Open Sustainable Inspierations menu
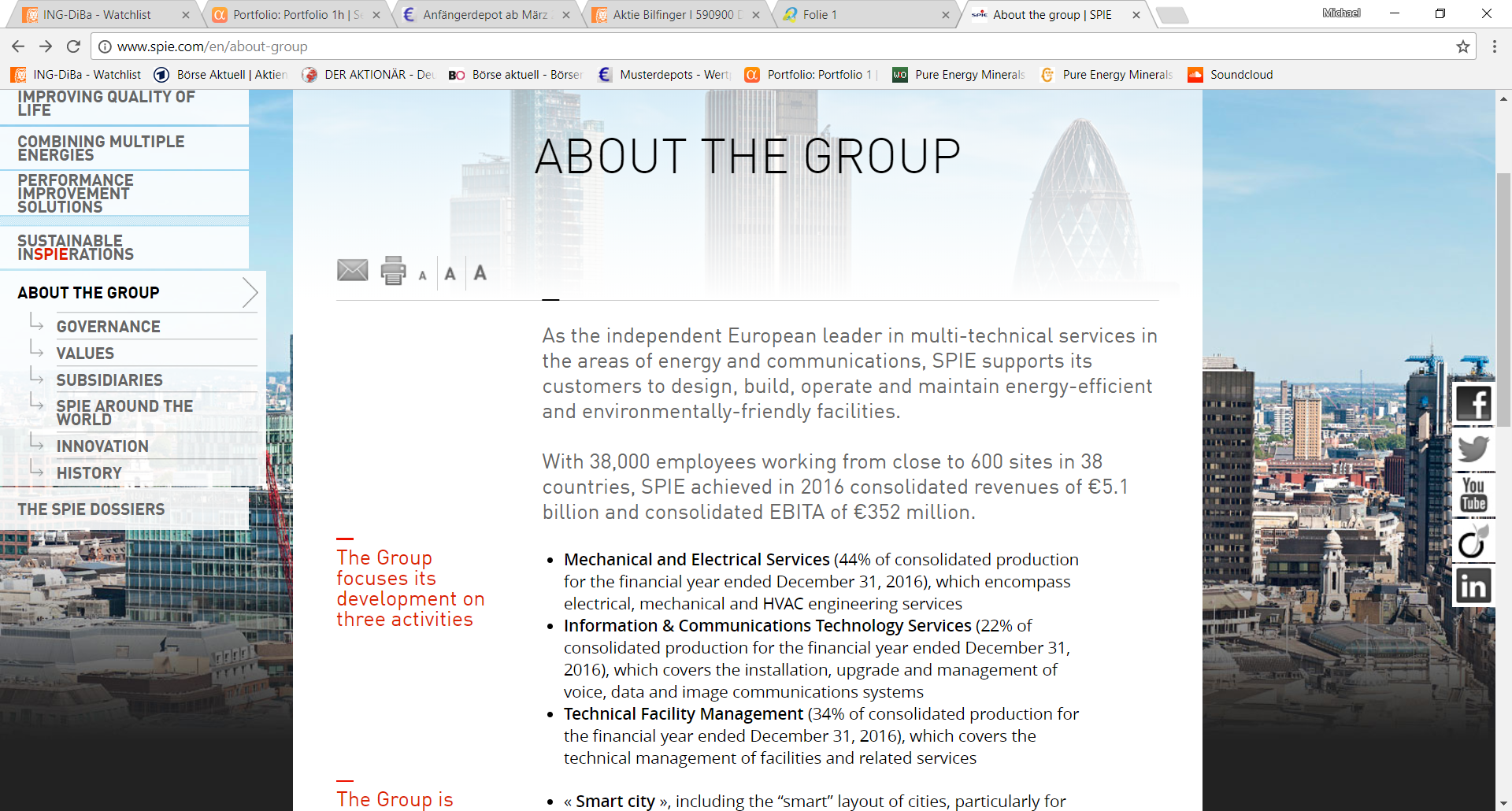1512x811 pixels. (124, 247)
